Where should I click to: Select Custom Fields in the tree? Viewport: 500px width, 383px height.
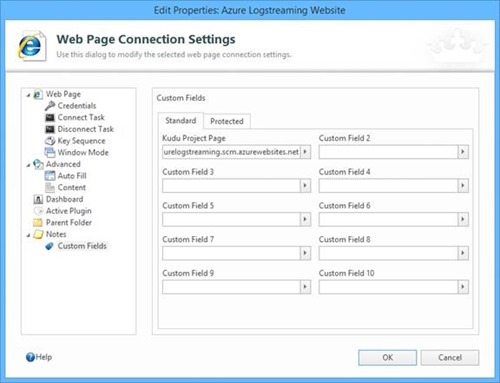[82, 246]
